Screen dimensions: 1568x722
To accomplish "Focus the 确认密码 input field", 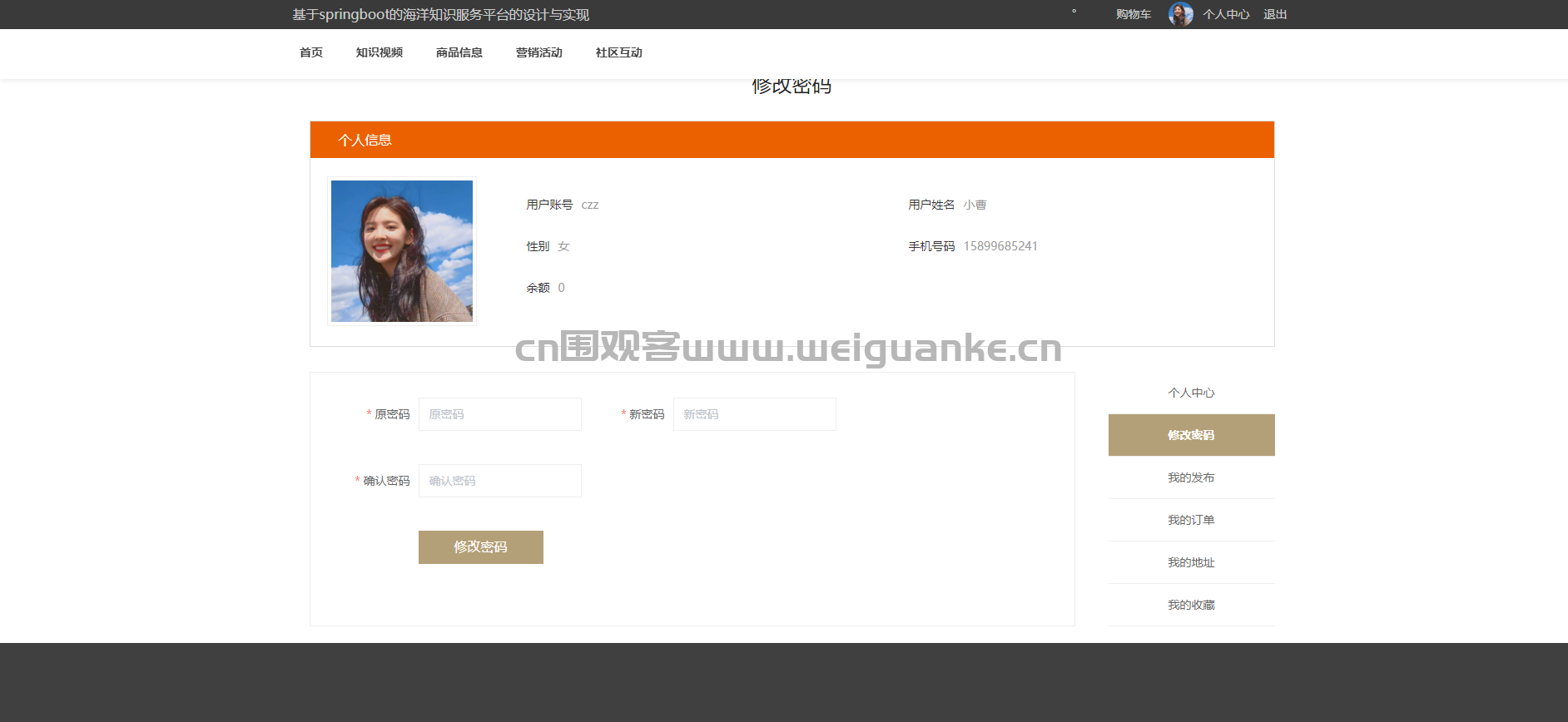I will (x=500, y=481).
